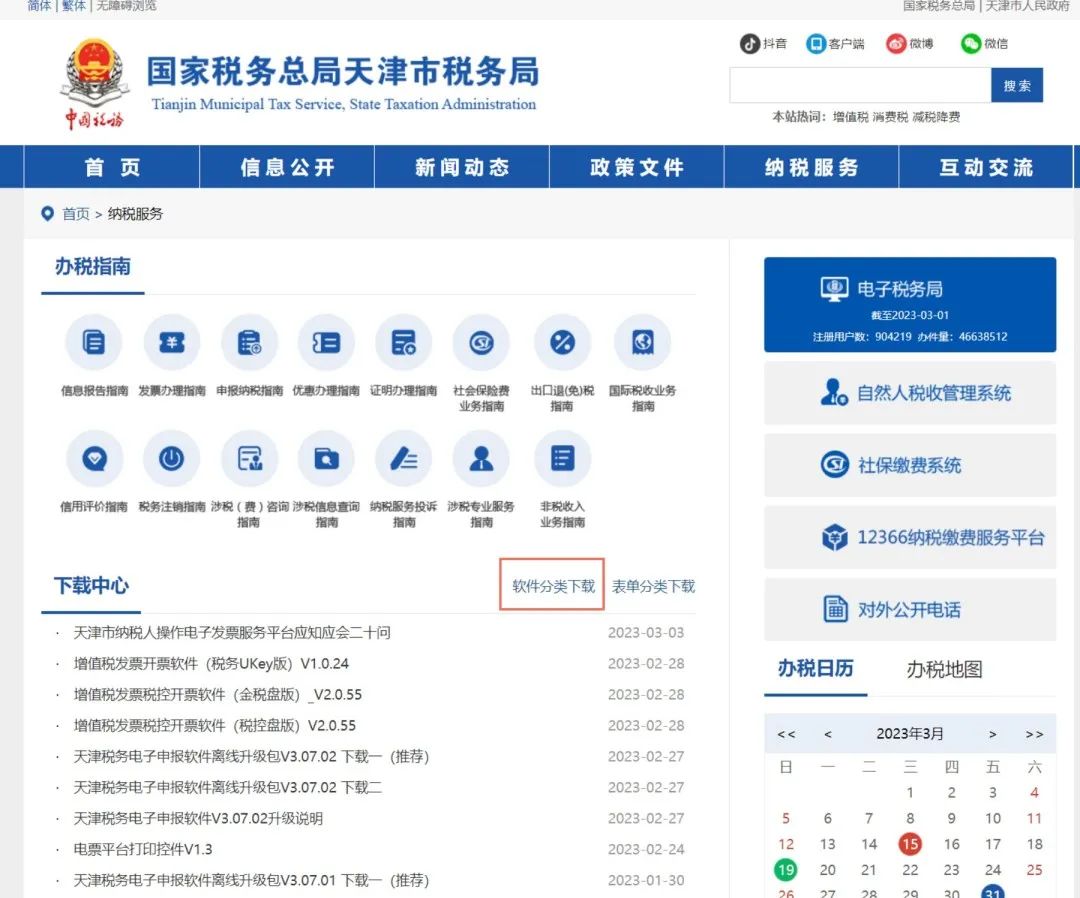Open the 电子税务局 portal button

pos(909,305)
